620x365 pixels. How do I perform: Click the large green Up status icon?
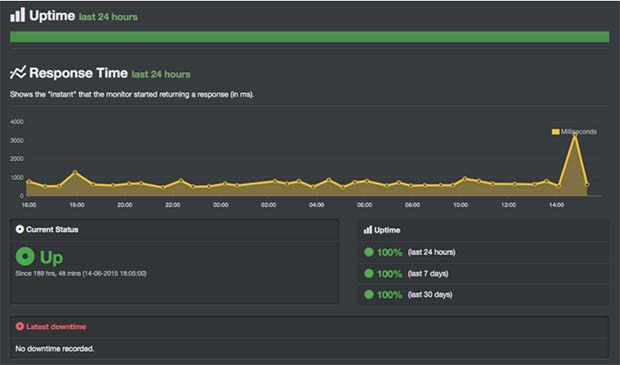coord(25,257)
